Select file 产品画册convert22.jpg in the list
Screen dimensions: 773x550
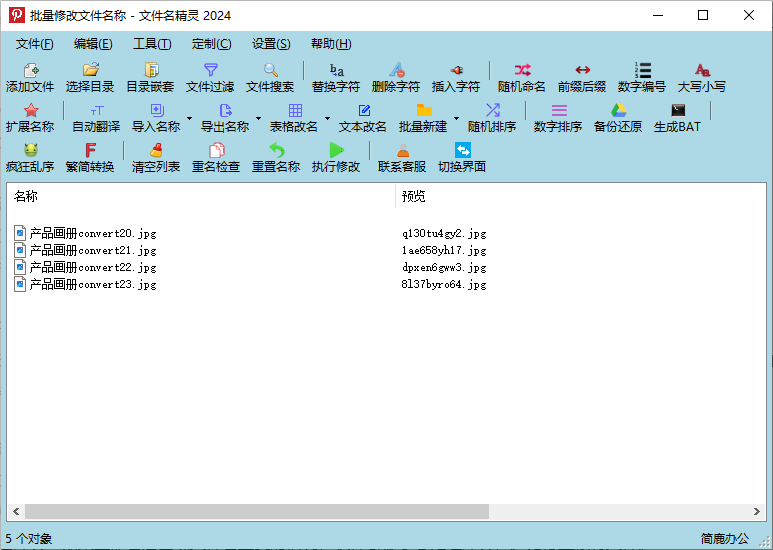(93, 267)
